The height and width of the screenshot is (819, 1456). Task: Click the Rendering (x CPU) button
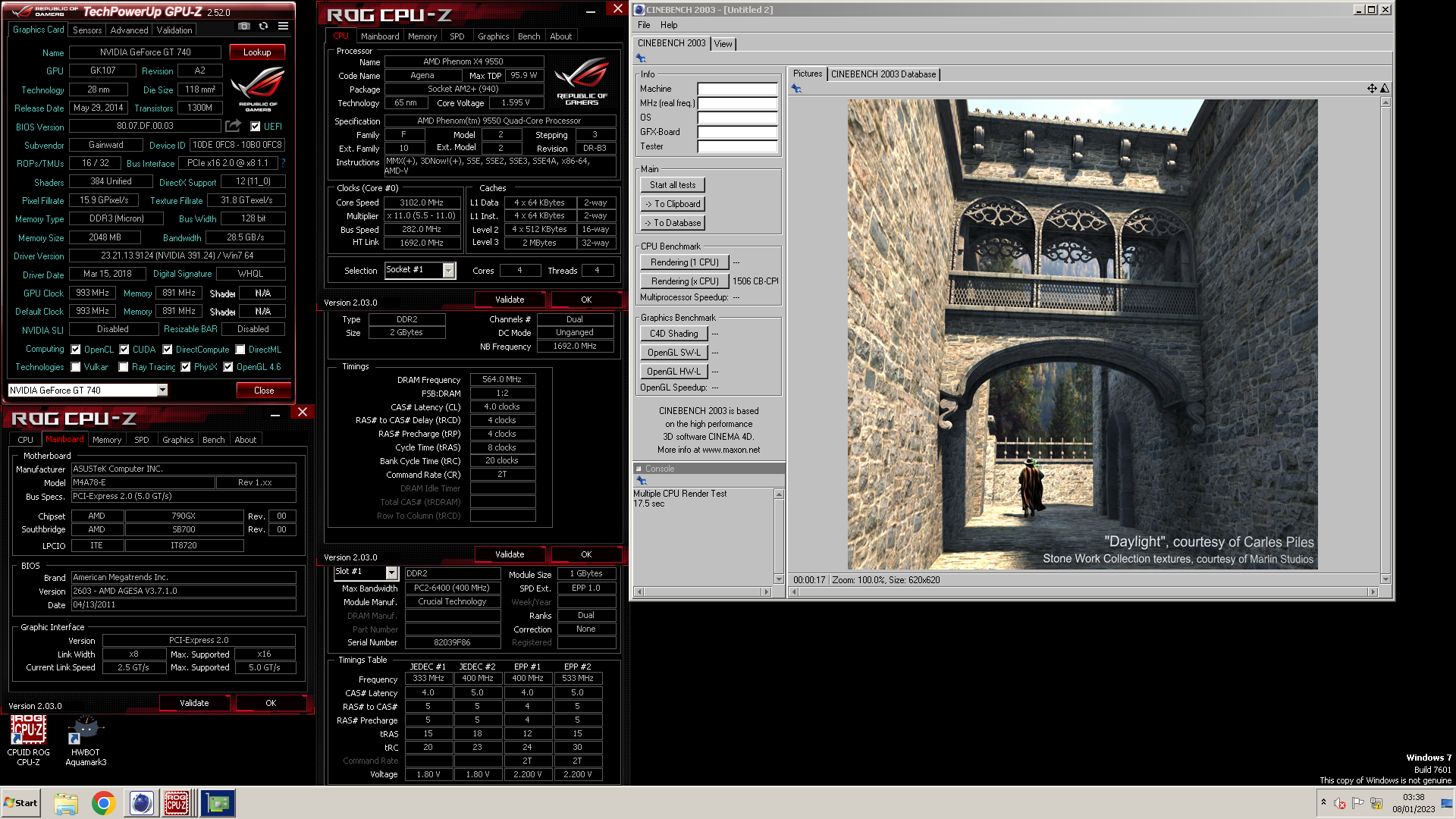pos(685,281)
